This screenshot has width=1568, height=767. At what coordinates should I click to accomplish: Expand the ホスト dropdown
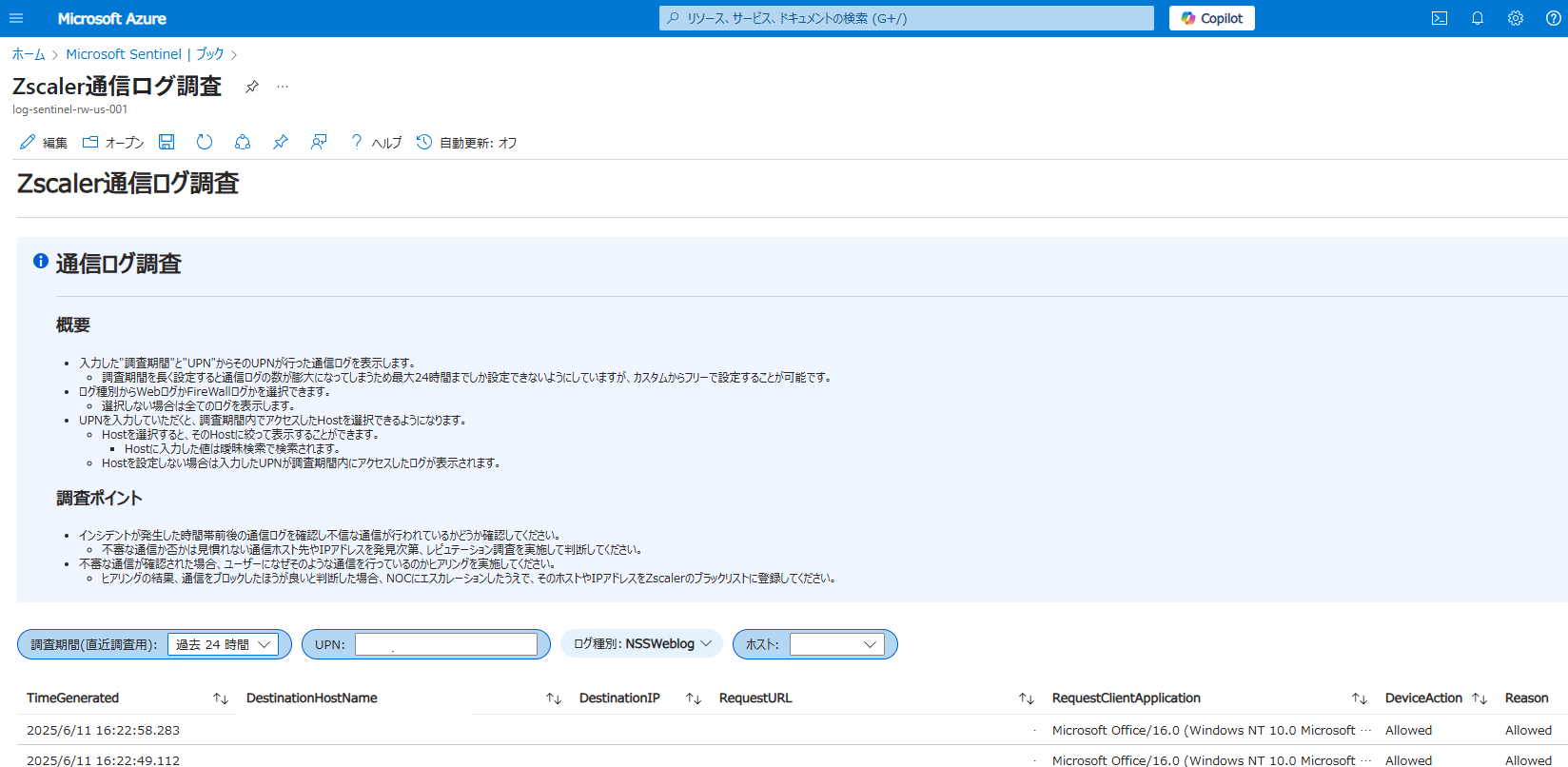click(836, 644)
